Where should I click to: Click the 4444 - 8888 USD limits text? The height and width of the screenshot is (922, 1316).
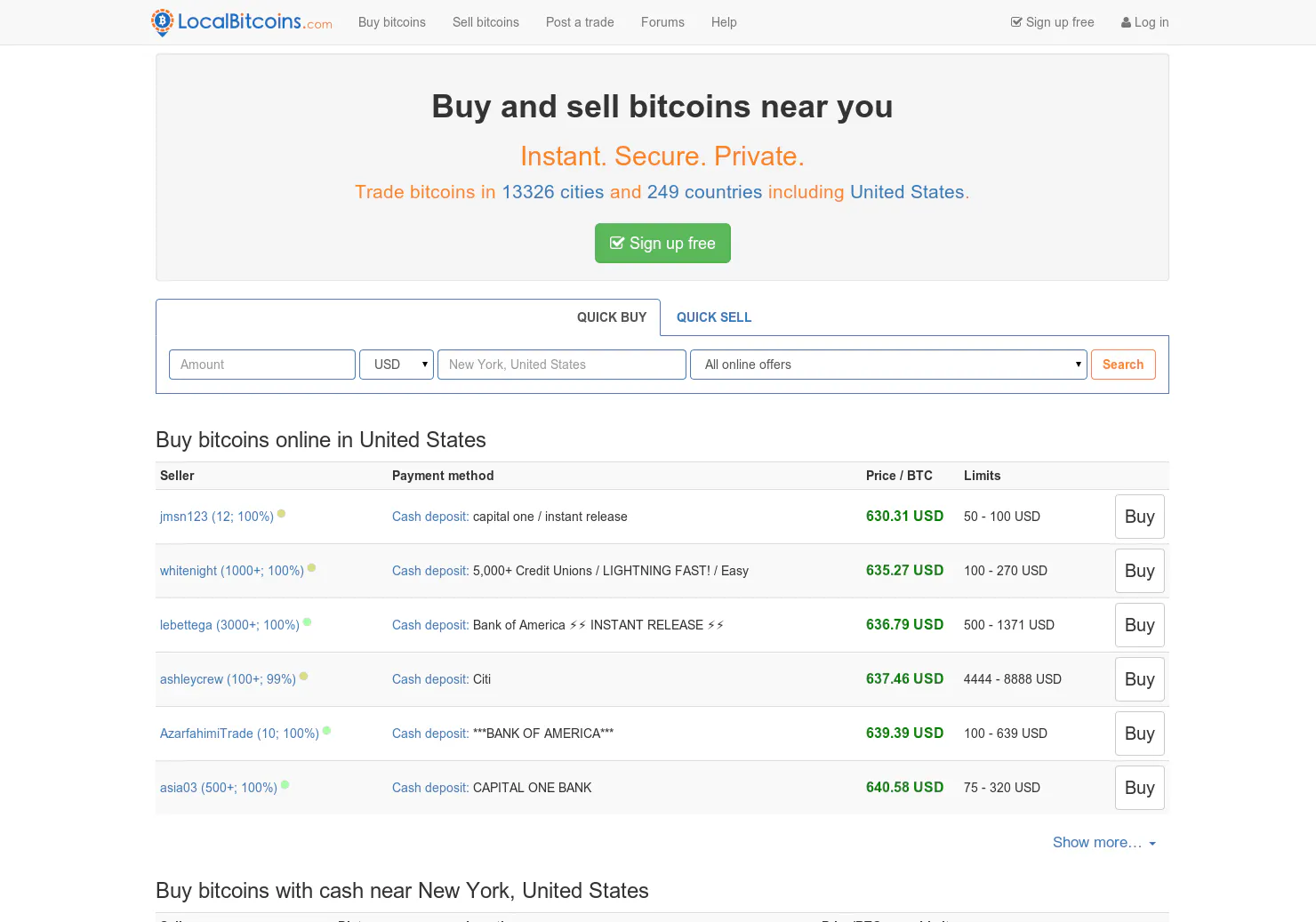click(1013, 679)
